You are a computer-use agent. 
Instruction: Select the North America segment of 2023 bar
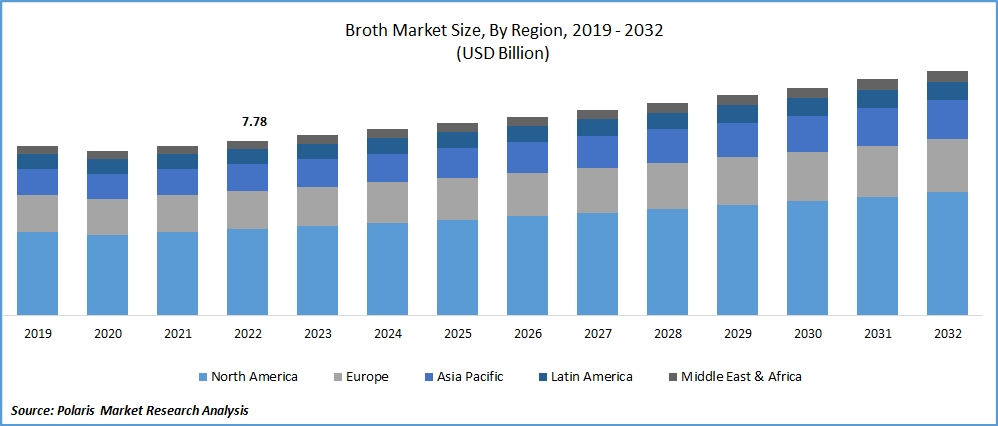pyautogui.click(x=318, y=271)
